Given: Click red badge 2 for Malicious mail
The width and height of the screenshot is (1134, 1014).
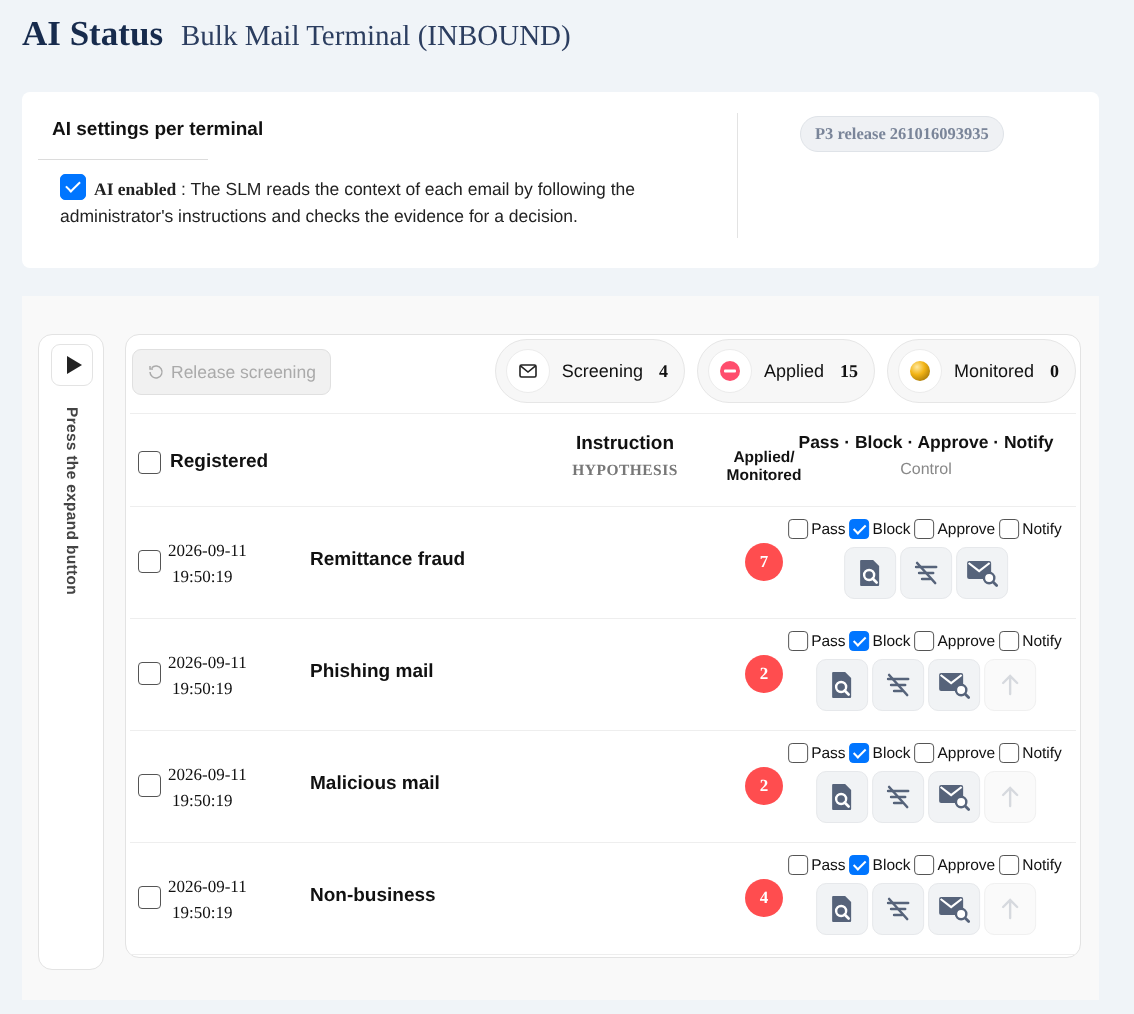Looking at the screenshot, I should (x=764, y=786).
